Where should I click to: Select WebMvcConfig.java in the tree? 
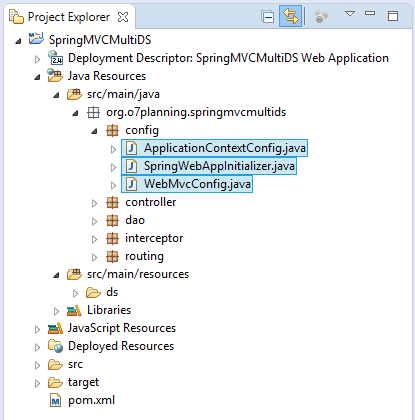(x=187, y=184)
